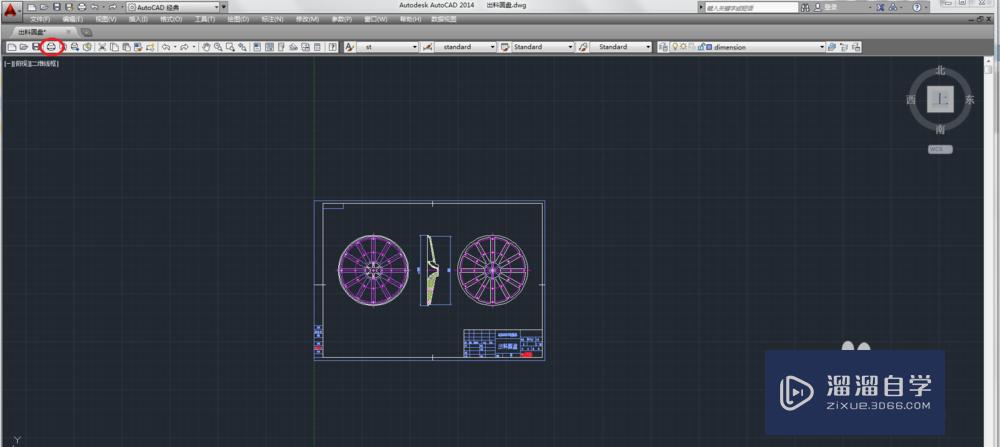Select the Zoom Window tool
Image resolution: width=1000 pixels, height=447 pixels.
click(x=230, y=47)
